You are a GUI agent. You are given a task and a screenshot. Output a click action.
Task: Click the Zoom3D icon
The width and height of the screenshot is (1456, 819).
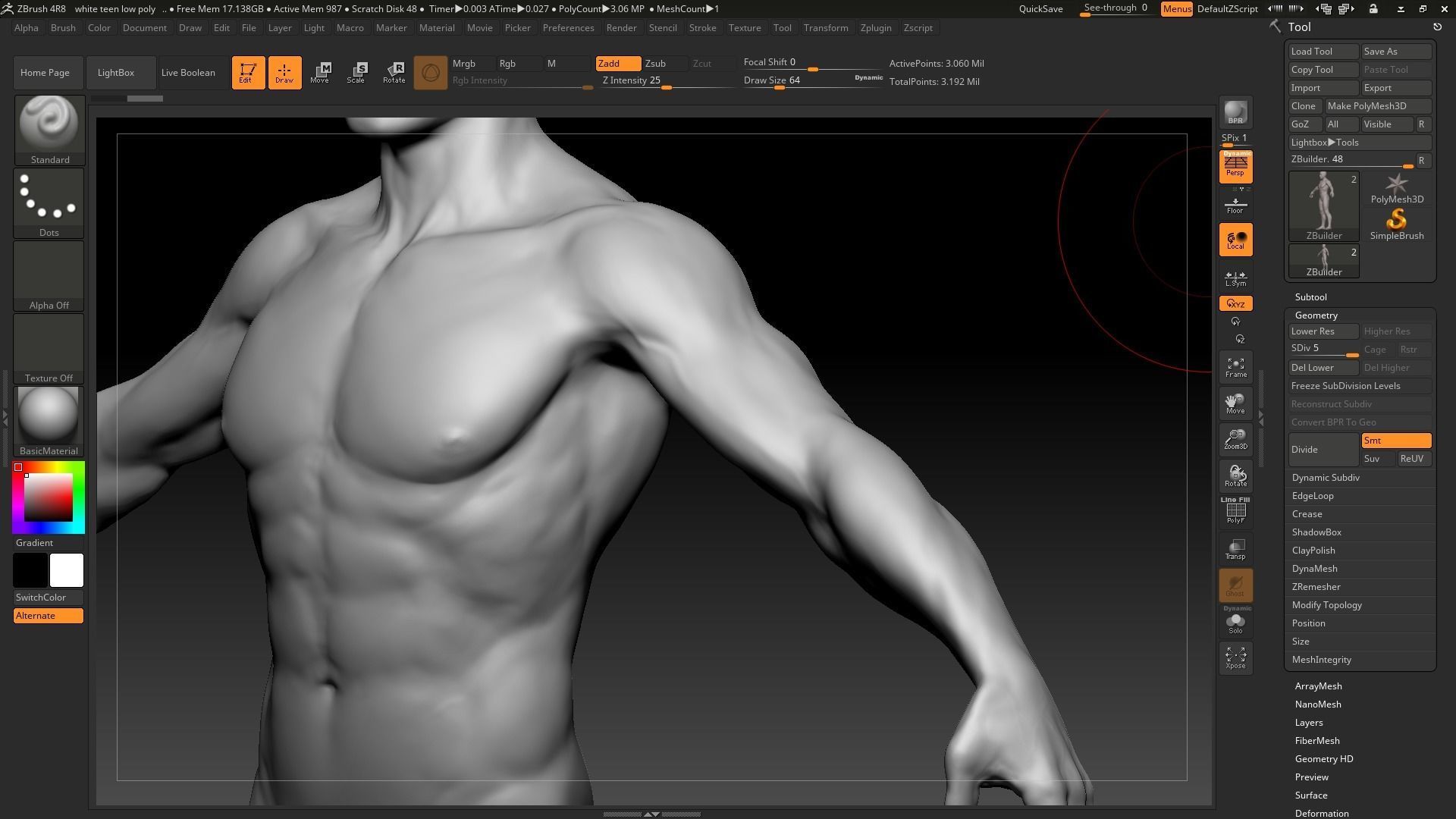pyautogui.click(x=1235, y=440)
